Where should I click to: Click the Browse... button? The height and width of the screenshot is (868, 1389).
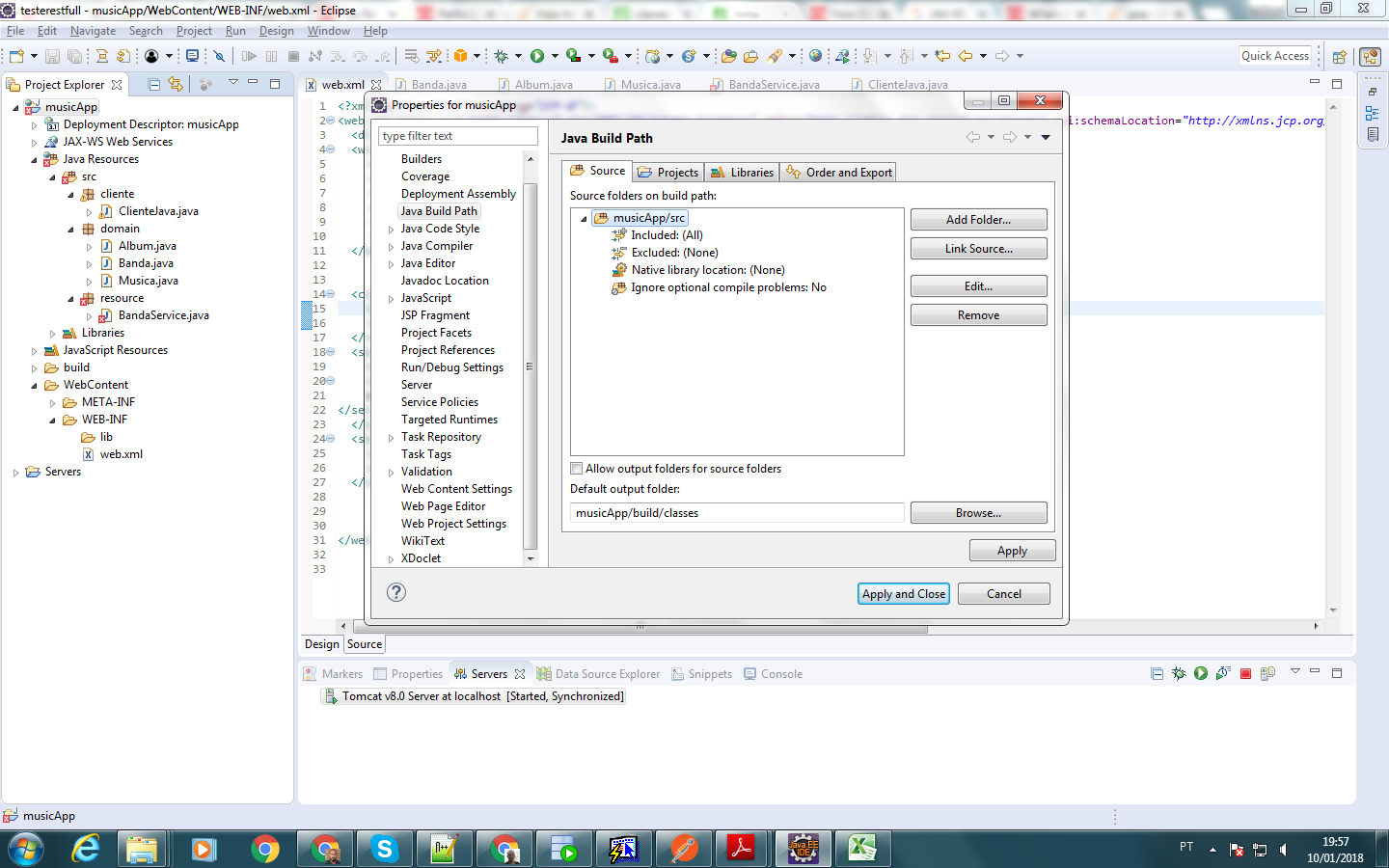pos(978,513)
